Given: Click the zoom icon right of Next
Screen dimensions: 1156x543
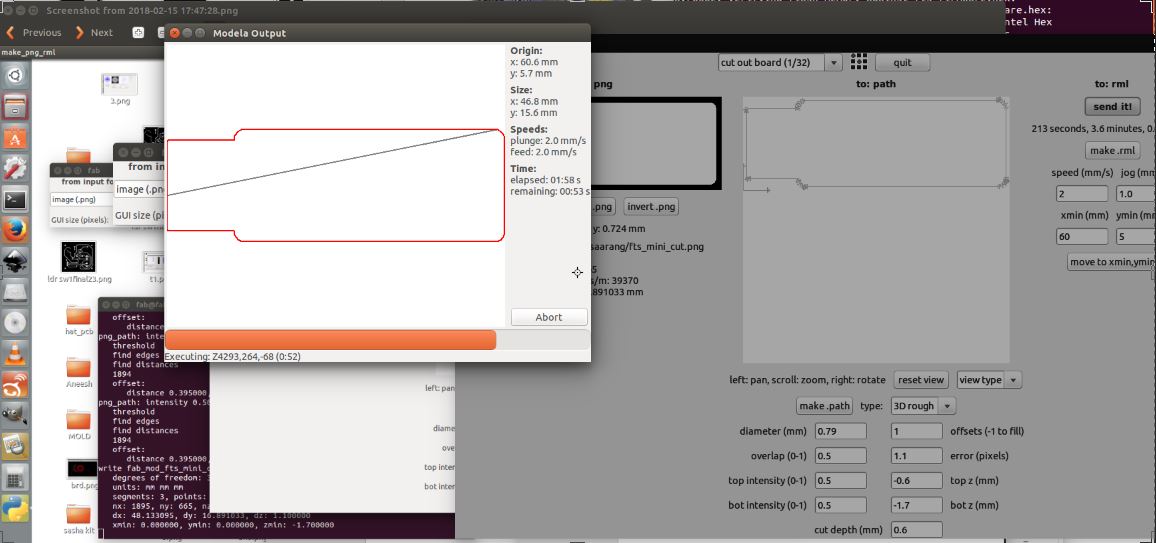Looking at the screenshot, I should [x=138, y=32].
